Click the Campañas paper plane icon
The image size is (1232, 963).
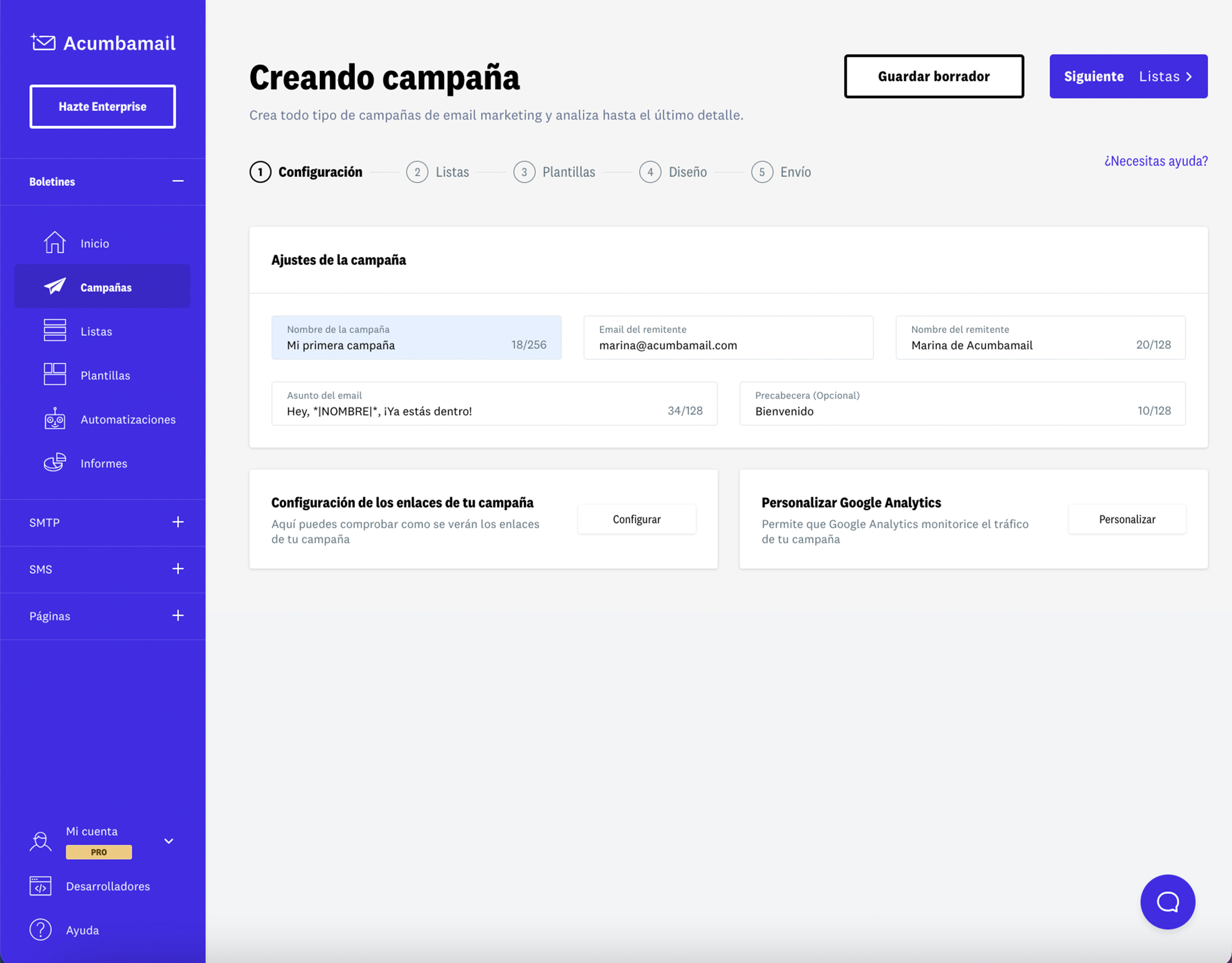pyautogui.click(x=54, y=286)
